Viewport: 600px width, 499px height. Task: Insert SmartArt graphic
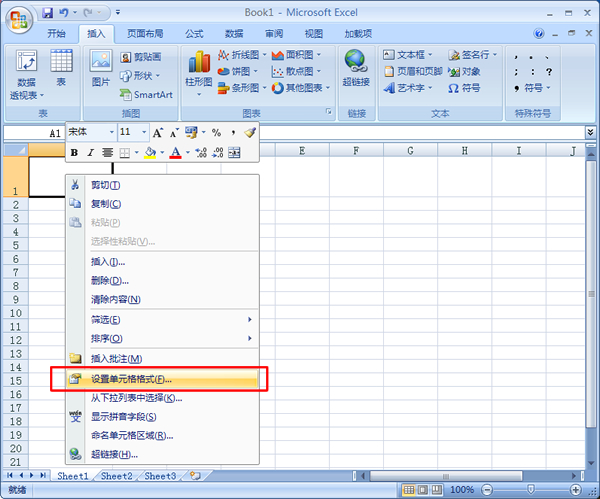tap(147, 95)
